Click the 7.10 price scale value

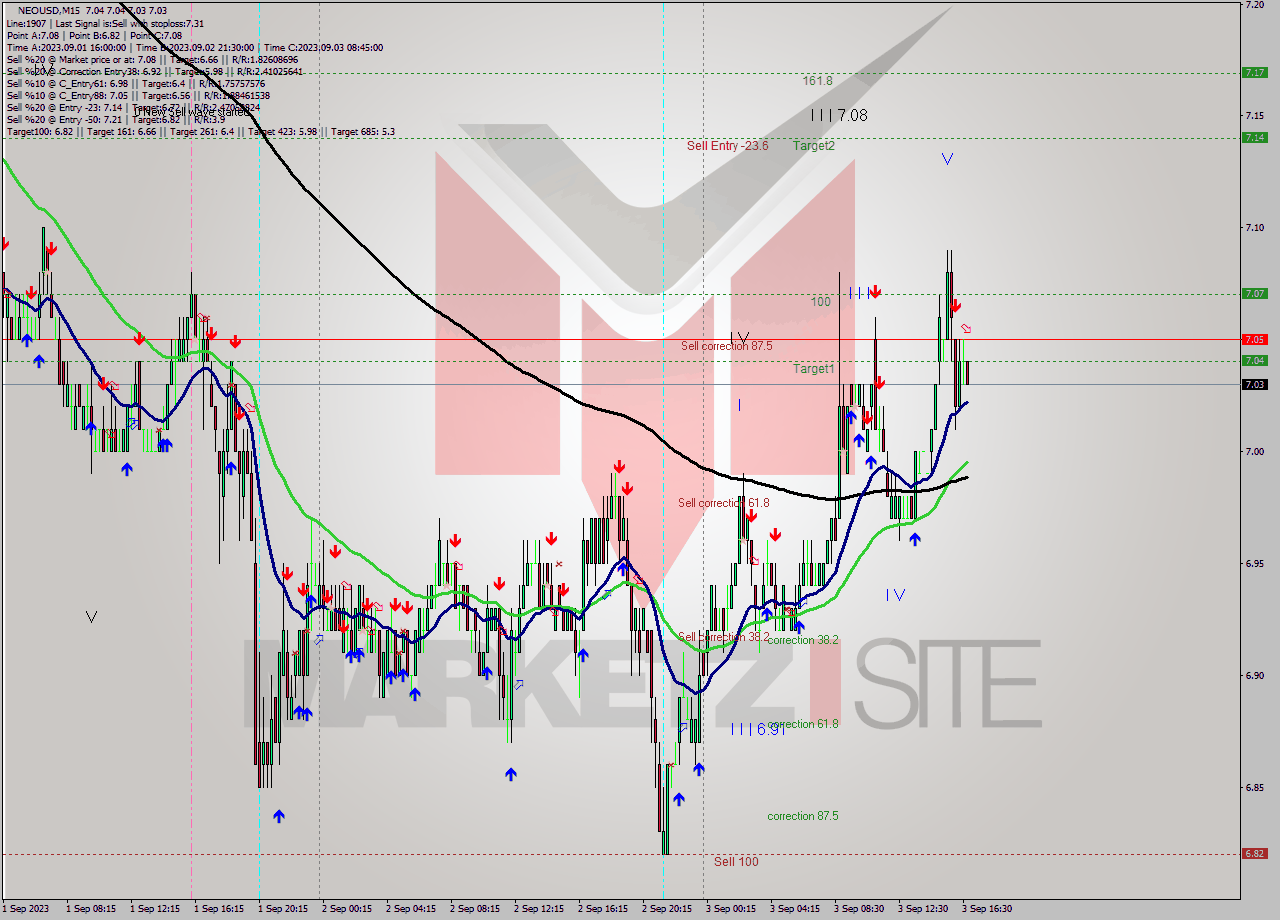[1254, 228]
